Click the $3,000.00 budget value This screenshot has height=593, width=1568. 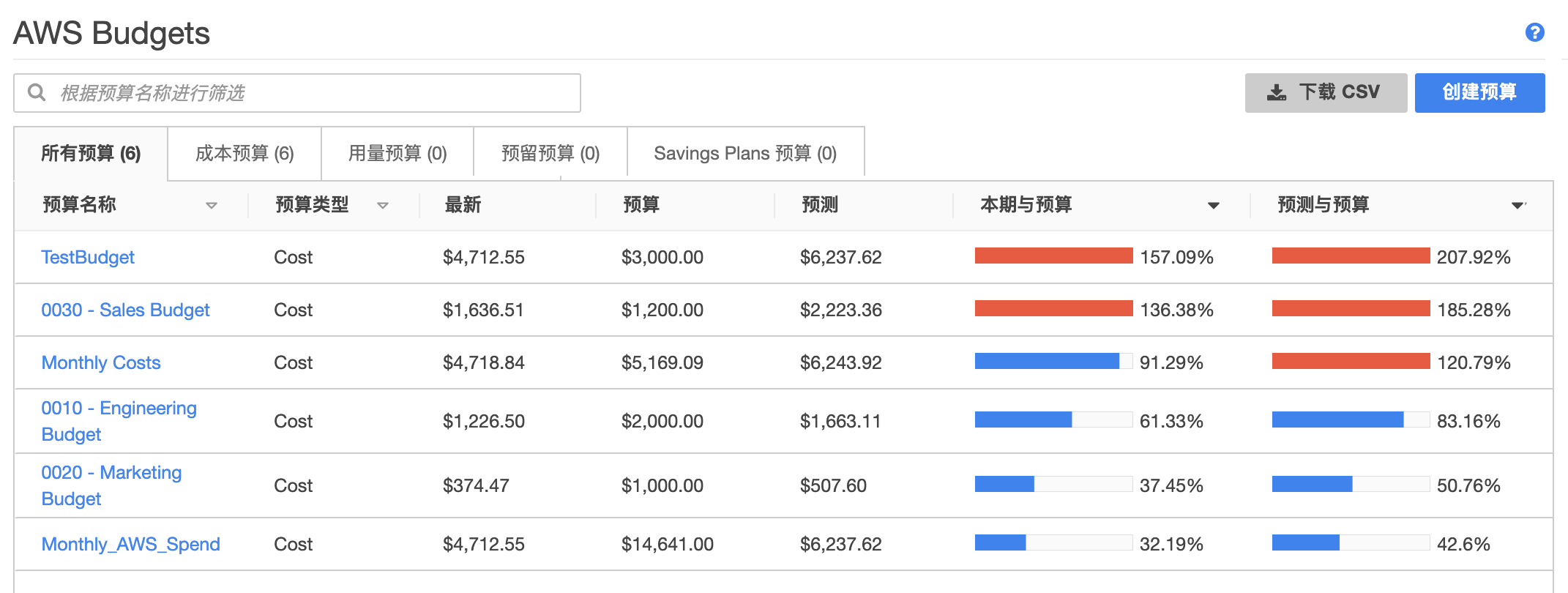(x=662, y=257)
